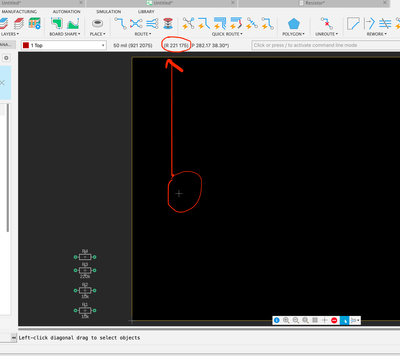Click the red stacked-layers icon in Layers group
Screen dimensions: 400x362
pyautogui.click(x=19, y=23)
